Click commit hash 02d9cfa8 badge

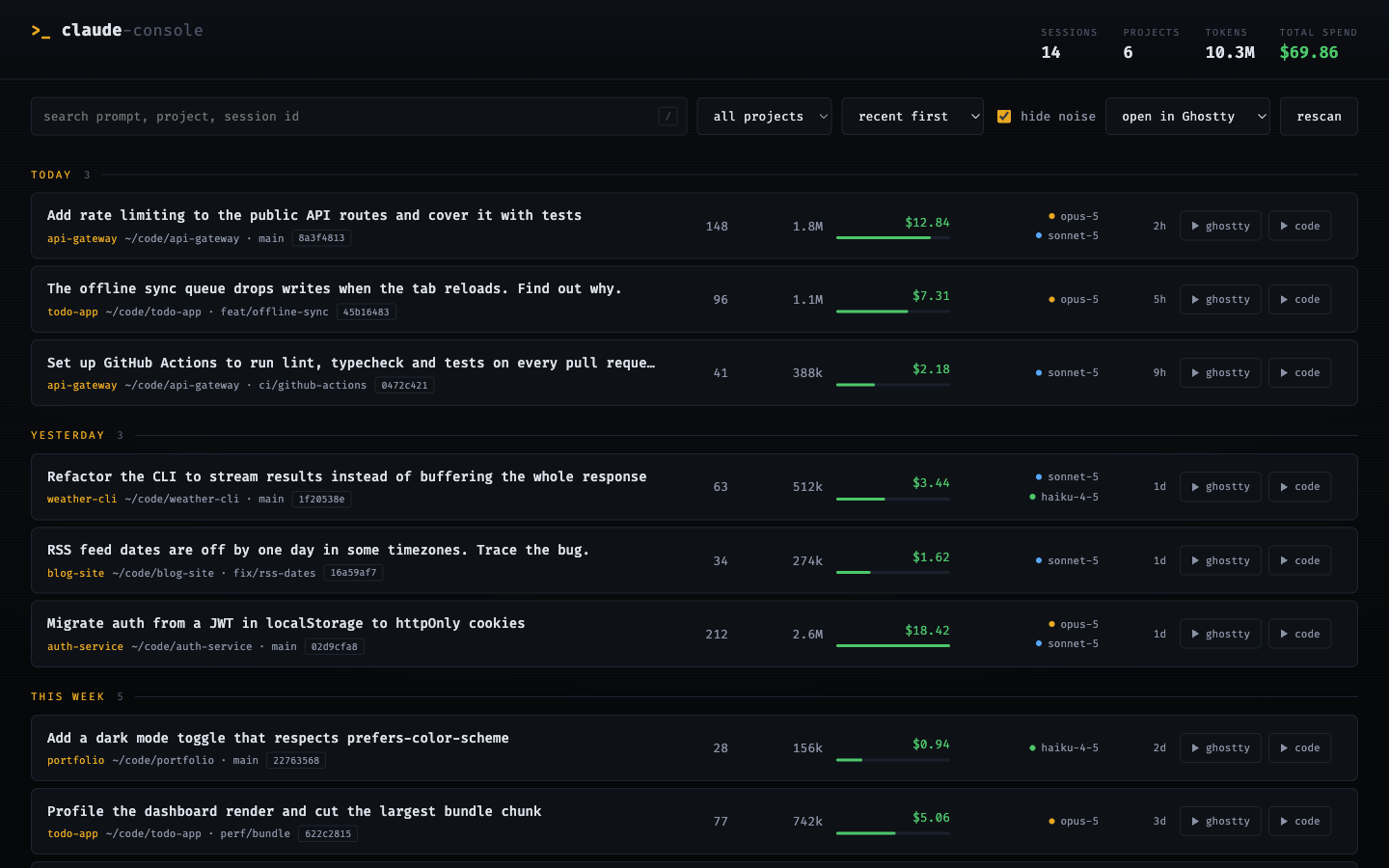[x=334, y=647]
